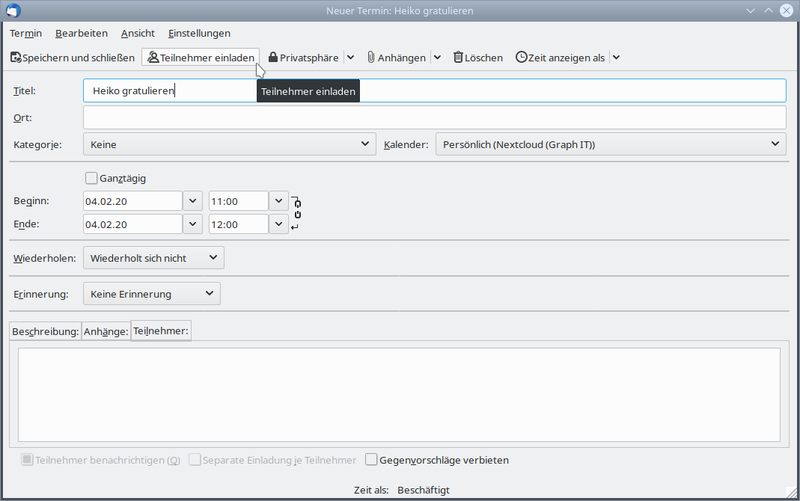This screenshot has height=501, width=800.
Task: Open the Ende time 12:00 dropdown arrow
Action: (x=279, y=225)
